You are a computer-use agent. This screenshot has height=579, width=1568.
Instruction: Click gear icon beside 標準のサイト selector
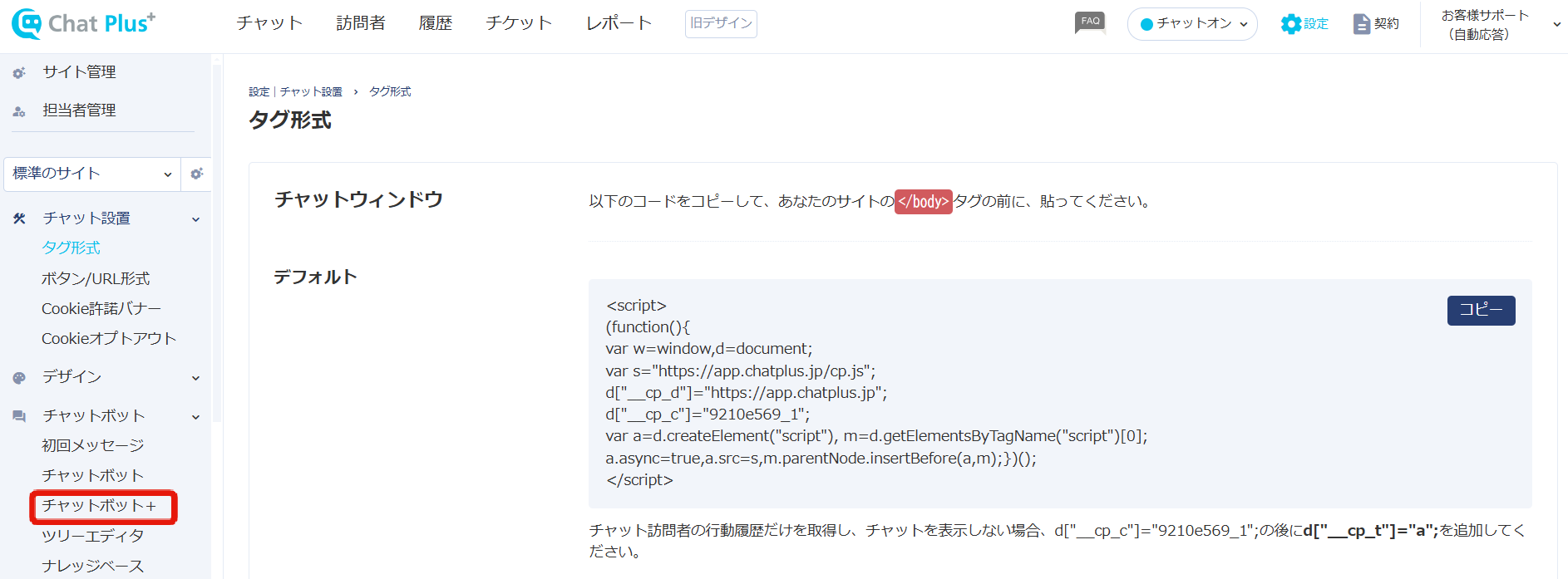tap(197, 174)
